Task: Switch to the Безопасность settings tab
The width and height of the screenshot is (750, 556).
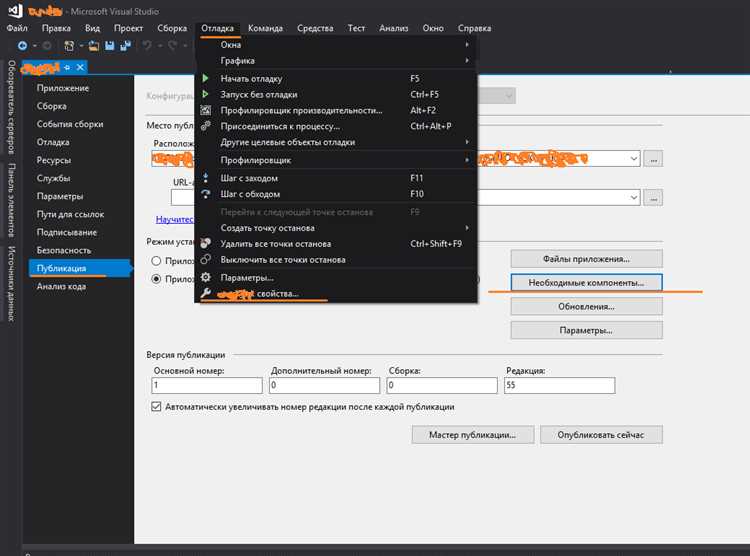Action: 64,250
